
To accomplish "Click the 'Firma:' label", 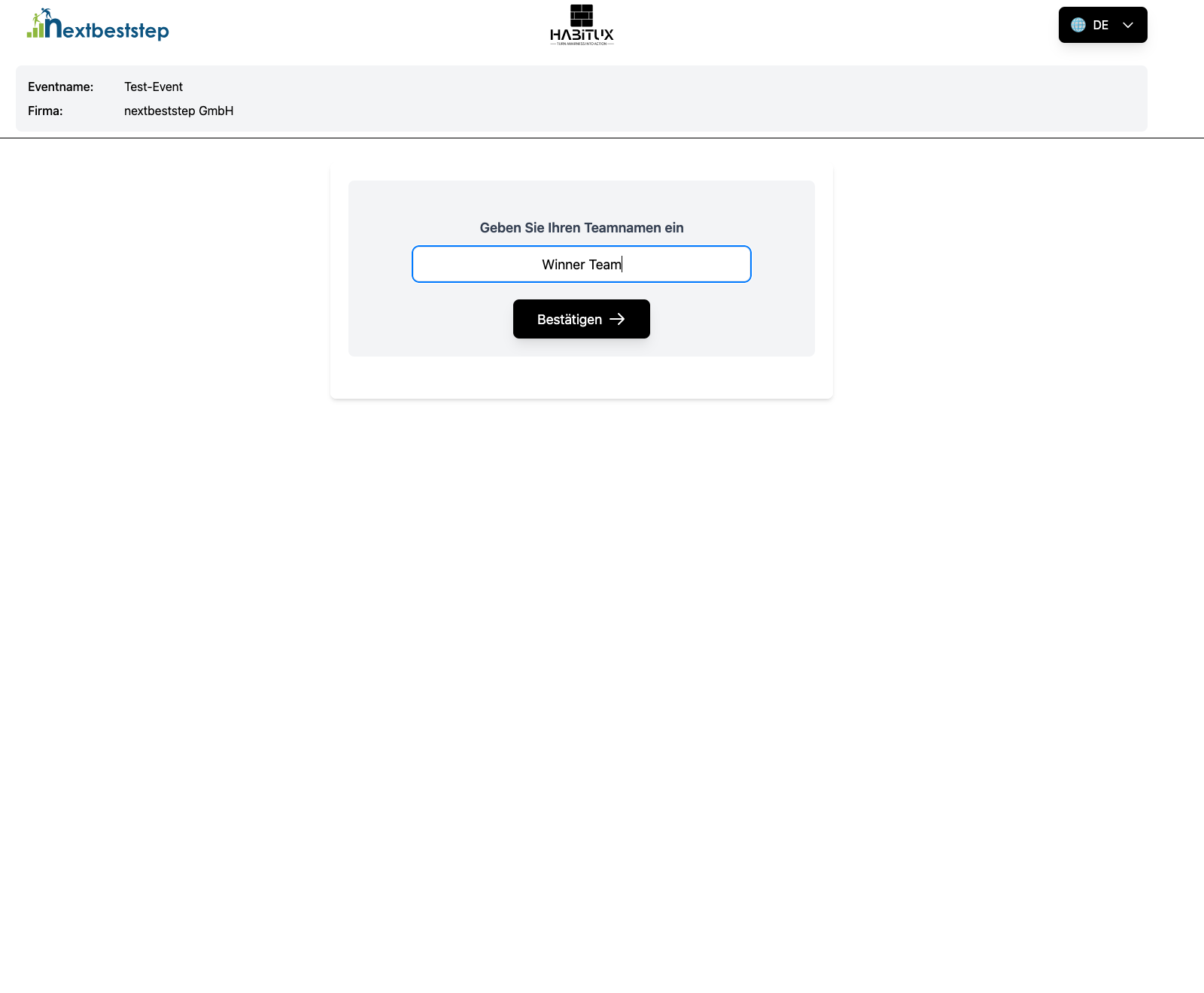I will (x=45, y=111).
